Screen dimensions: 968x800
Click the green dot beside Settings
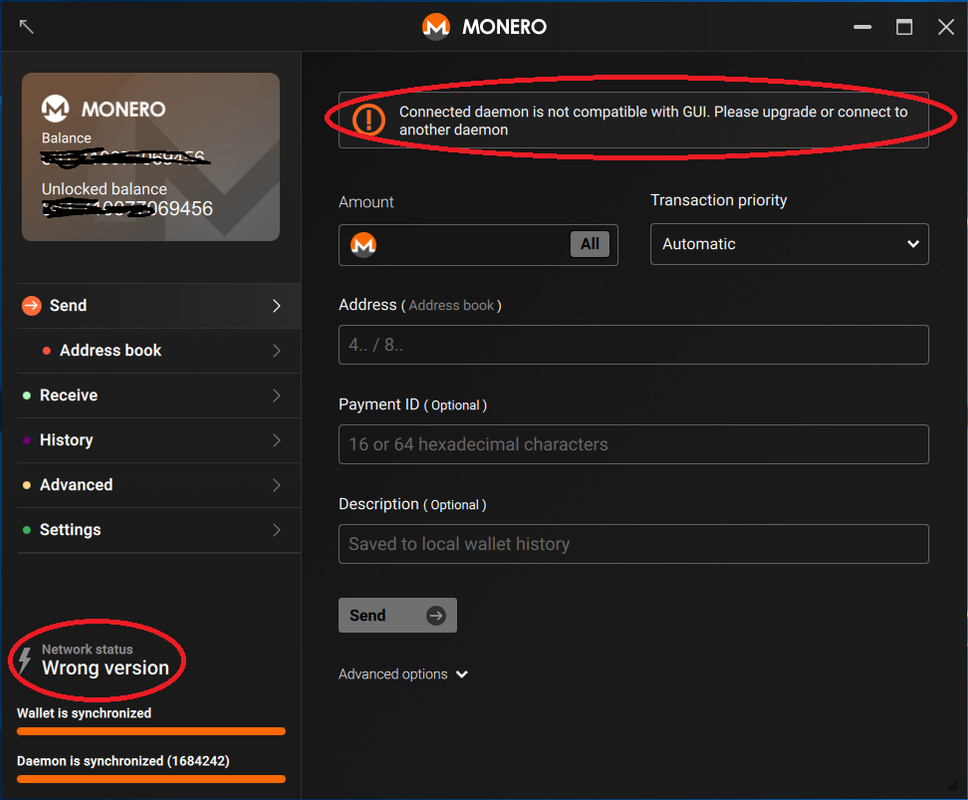pos(27,530)
